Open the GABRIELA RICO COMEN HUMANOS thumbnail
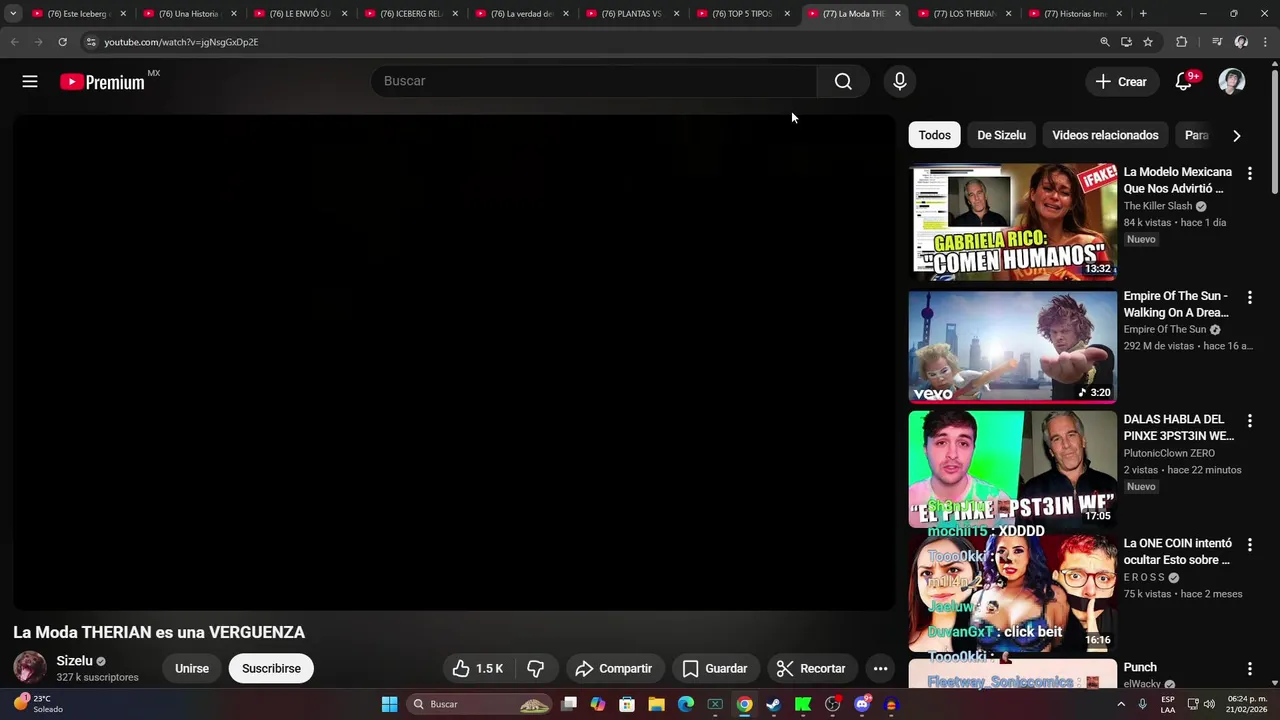The width and height of the screenshot is (1280, 720). (x=1012, y=222)
